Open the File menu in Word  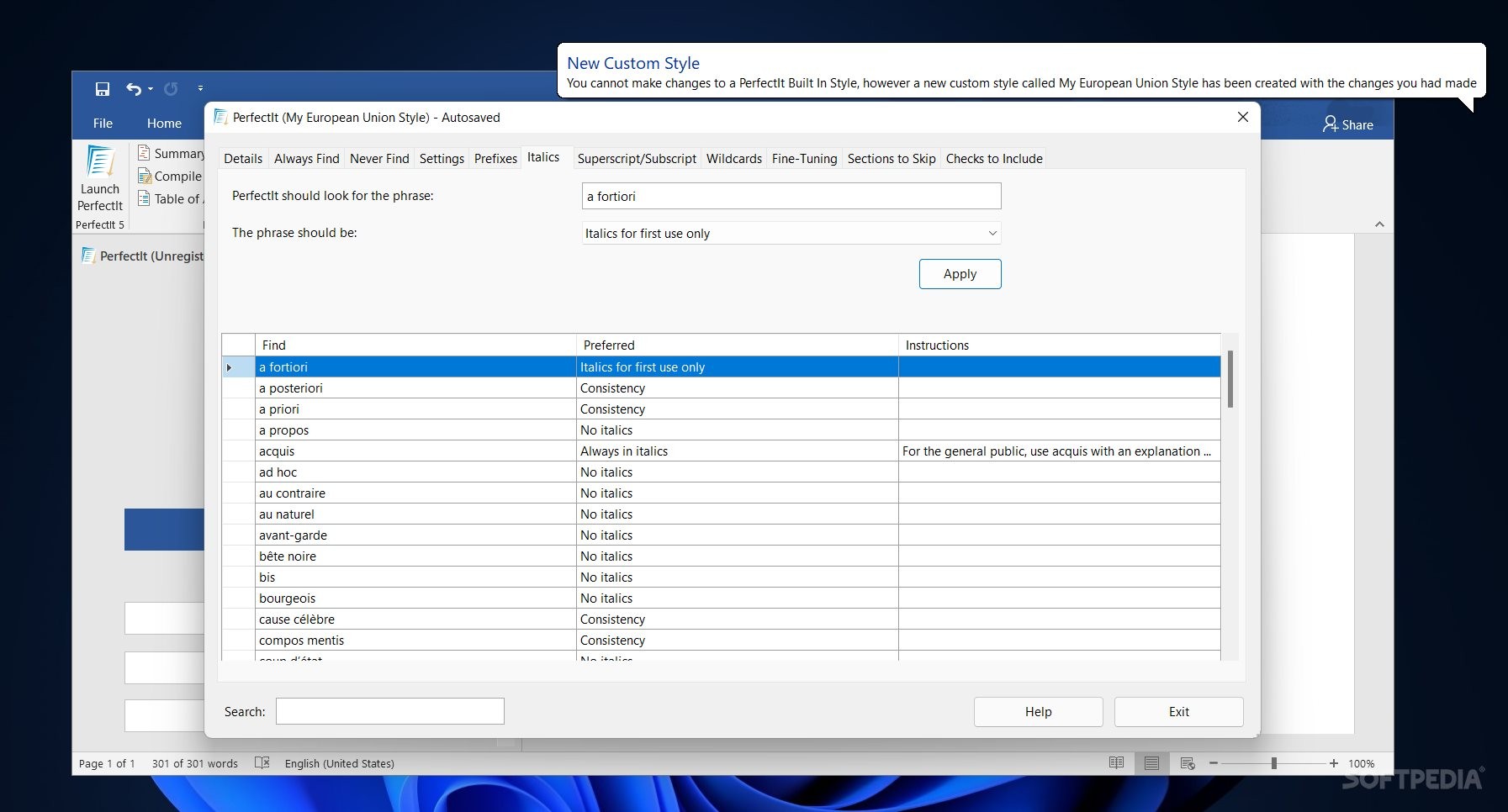pyautogui.click(x=103, y=123)
